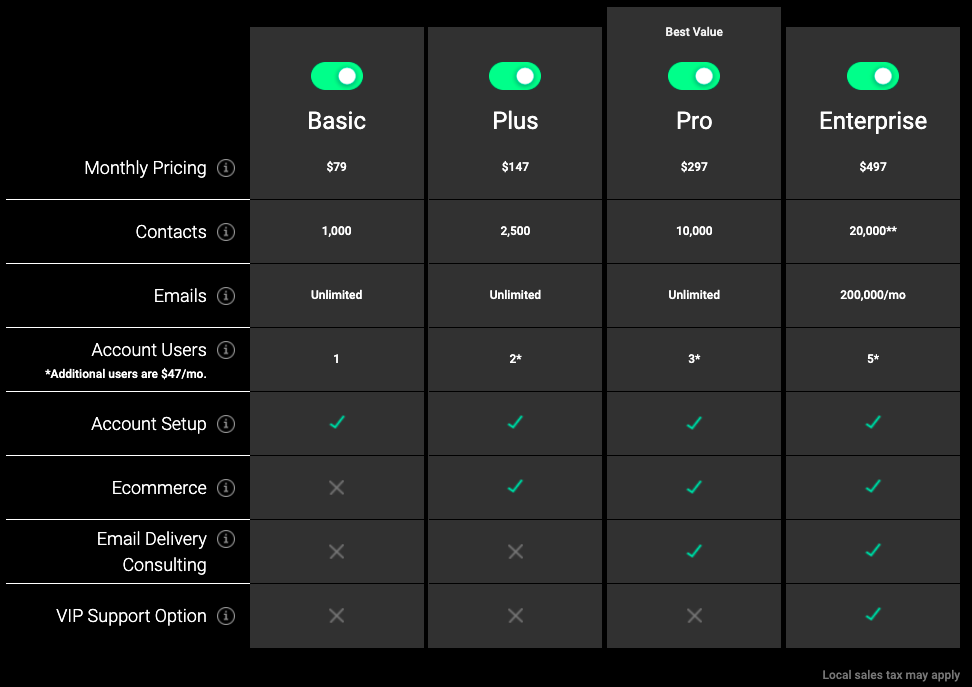Toggle the Plus plan switch
The image size is (972, 687).
pos(515,76)
